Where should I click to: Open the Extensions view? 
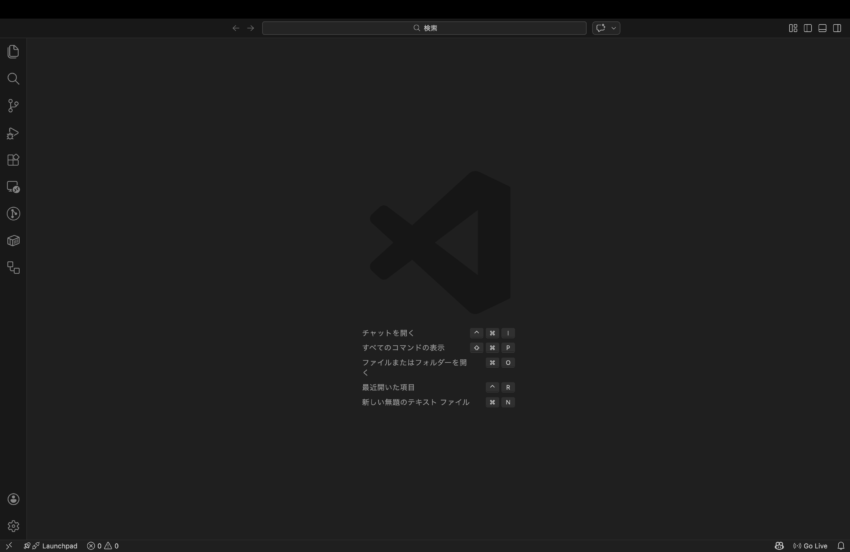tap(13, 160)
